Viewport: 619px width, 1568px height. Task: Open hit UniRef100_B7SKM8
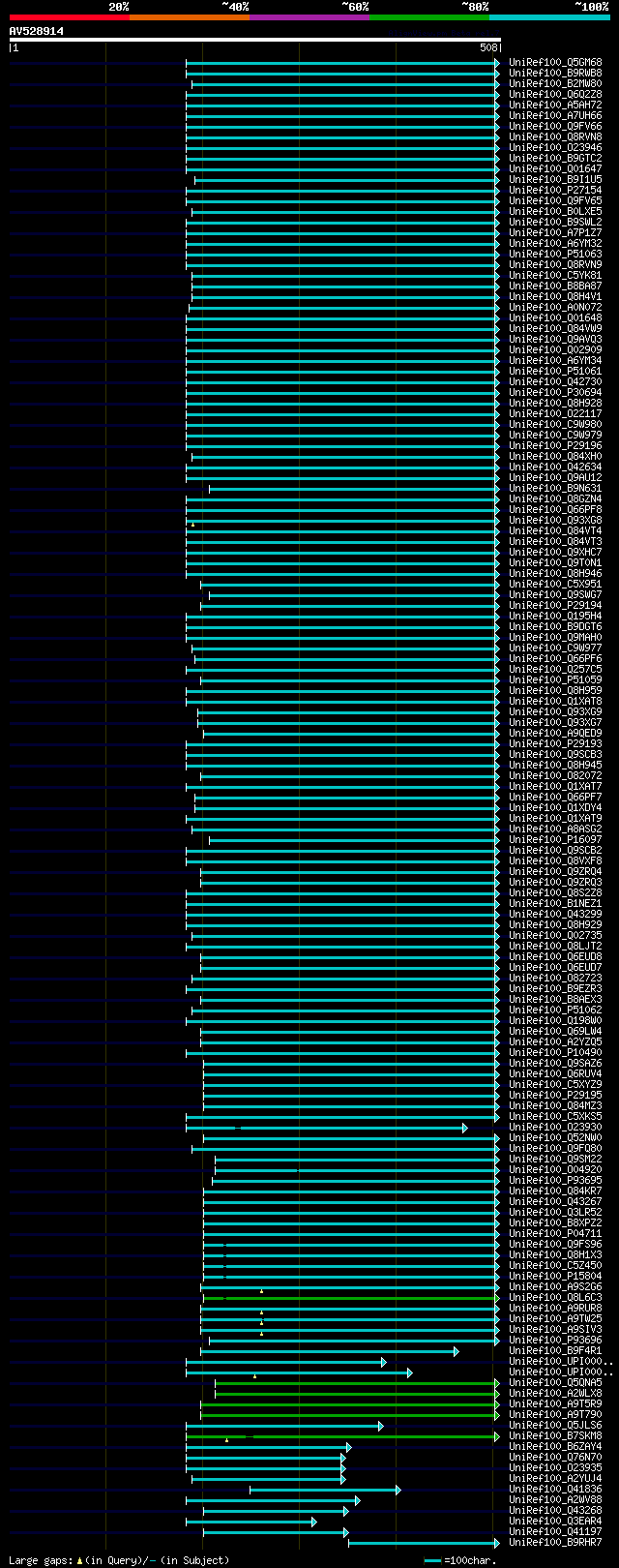pos(555,1436)
